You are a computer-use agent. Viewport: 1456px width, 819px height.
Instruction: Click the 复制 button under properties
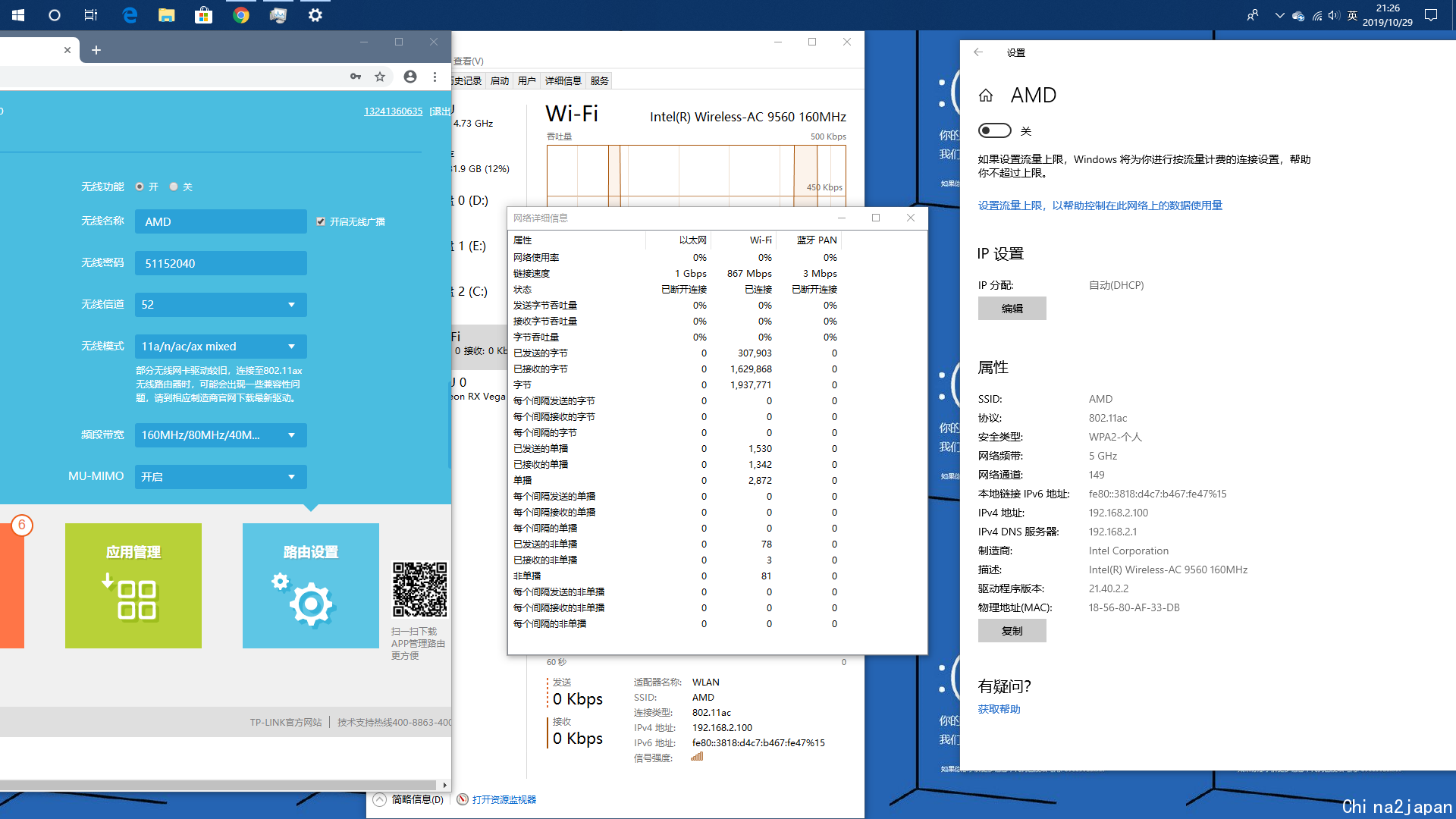[x=1012, y=631]
